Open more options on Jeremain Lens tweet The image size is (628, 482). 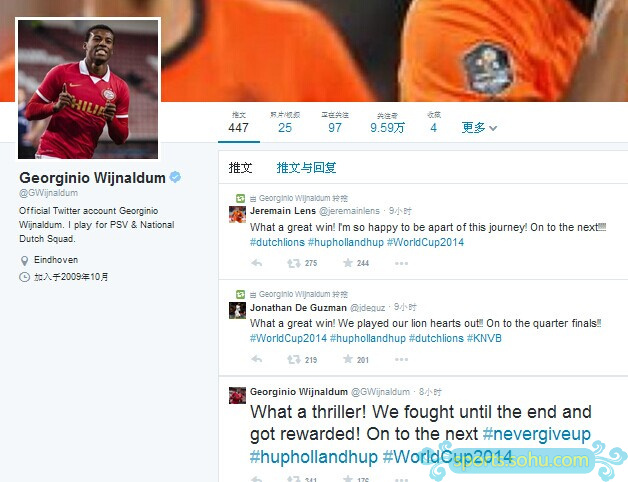pos(401,263)
